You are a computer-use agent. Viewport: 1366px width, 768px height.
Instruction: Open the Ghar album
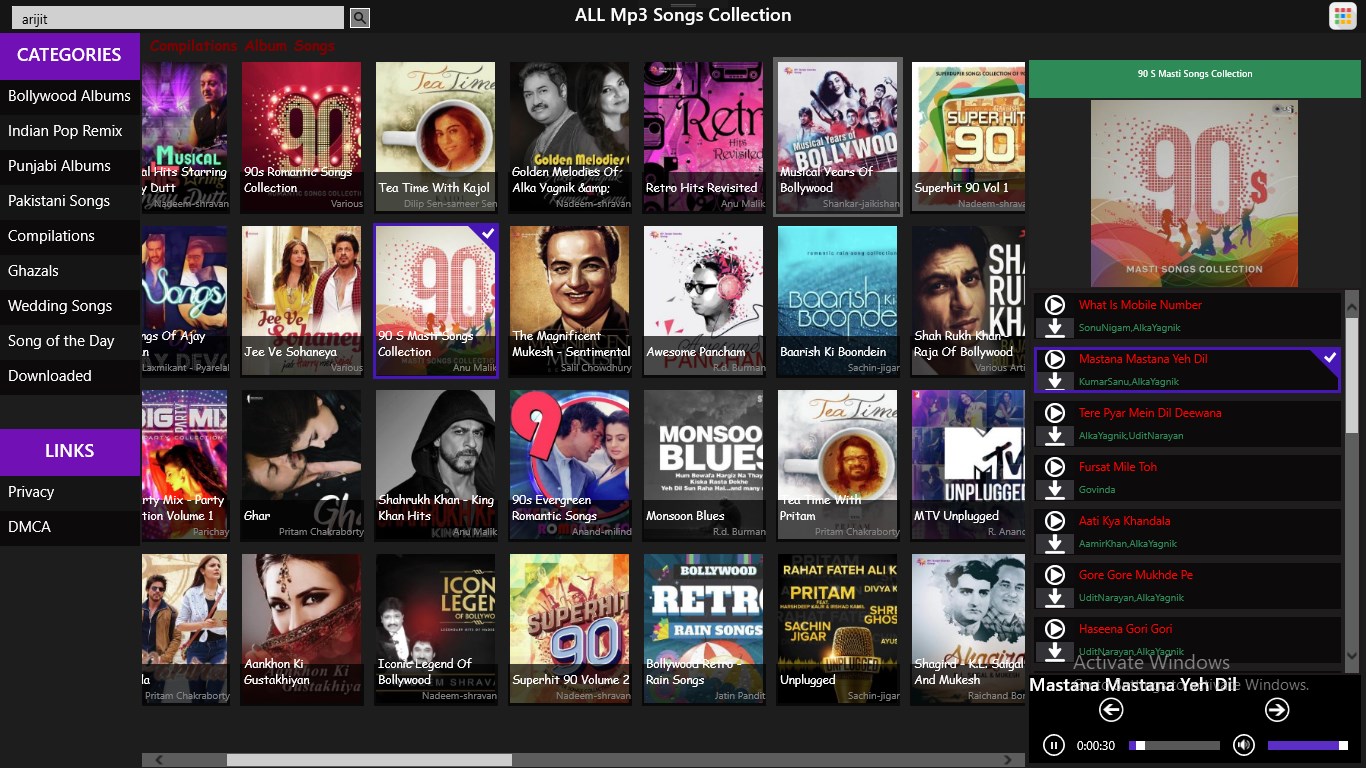(302, 465)
